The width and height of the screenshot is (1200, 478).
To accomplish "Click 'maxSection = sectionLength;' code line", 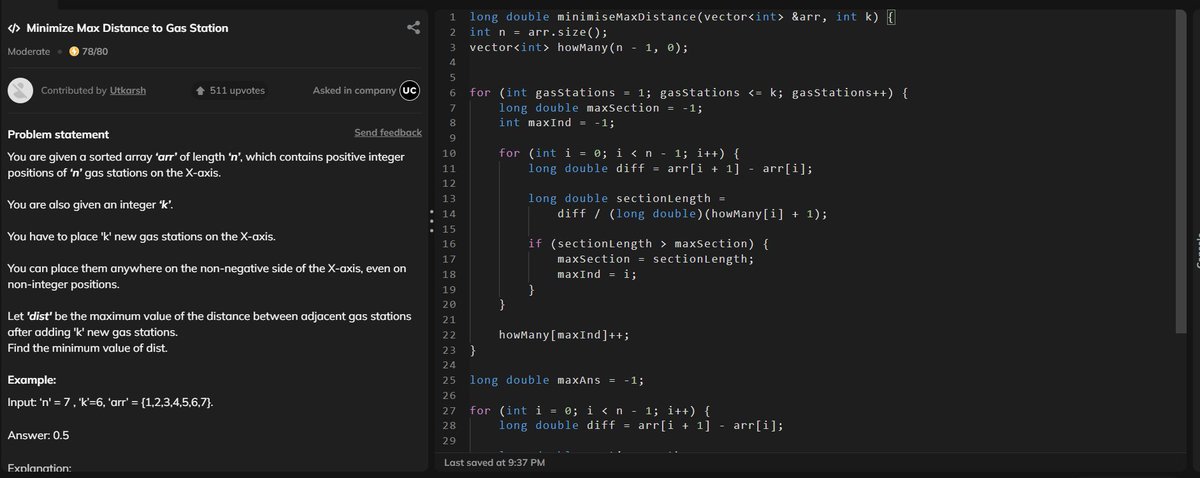I will [x=655, y=259].
